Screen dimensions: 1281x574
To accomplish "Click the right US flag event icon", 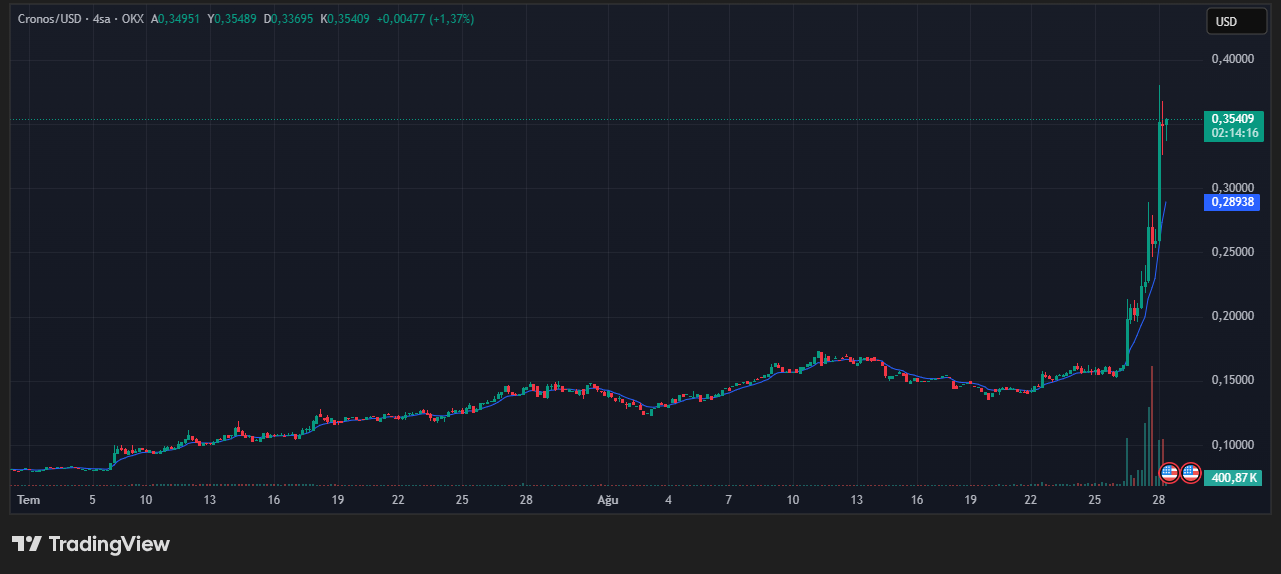I will [x=1190, y=472].
